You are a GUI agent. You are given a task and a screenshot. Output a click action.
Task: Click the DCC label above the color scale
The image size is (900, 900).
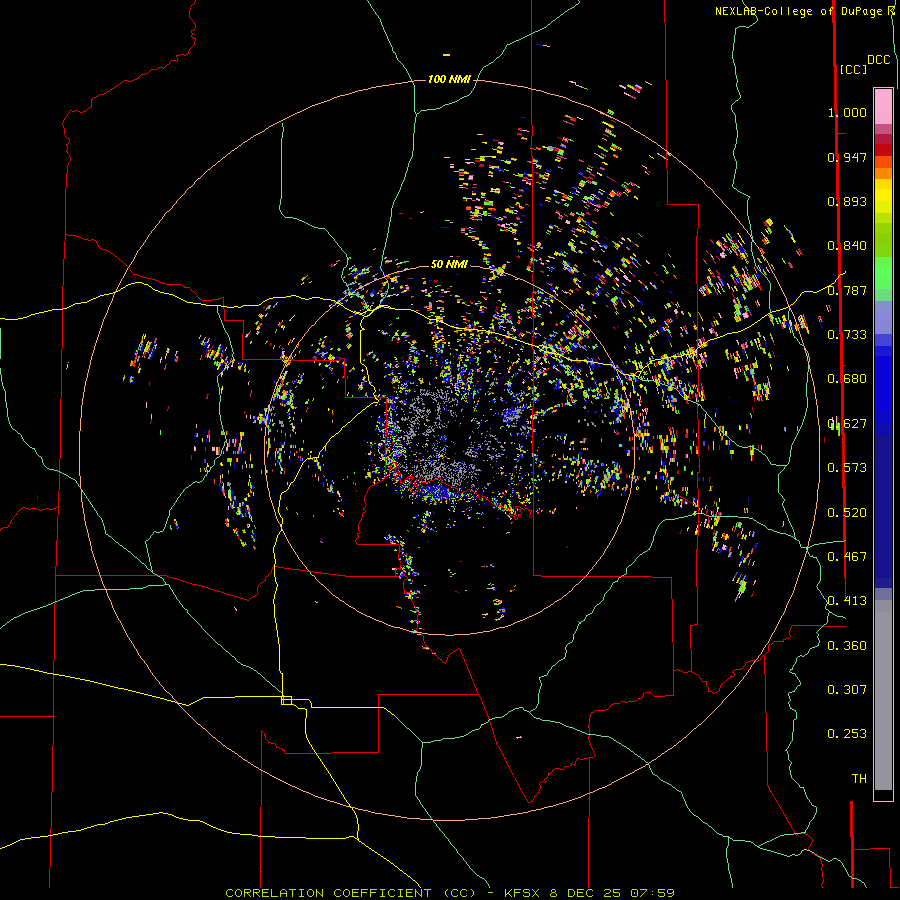pos(878,60)
